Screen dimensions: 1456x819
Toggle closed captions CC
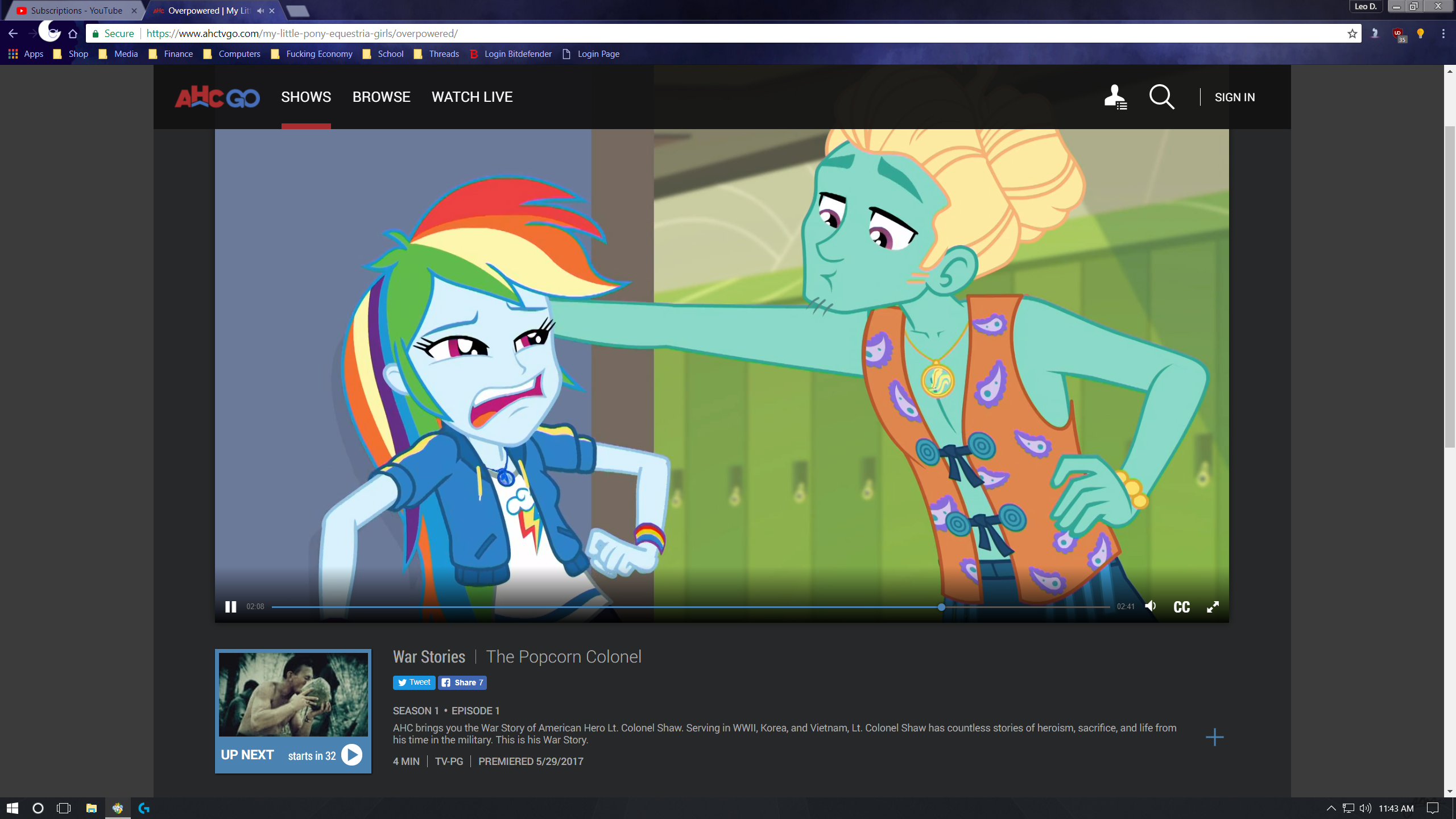1181,607
